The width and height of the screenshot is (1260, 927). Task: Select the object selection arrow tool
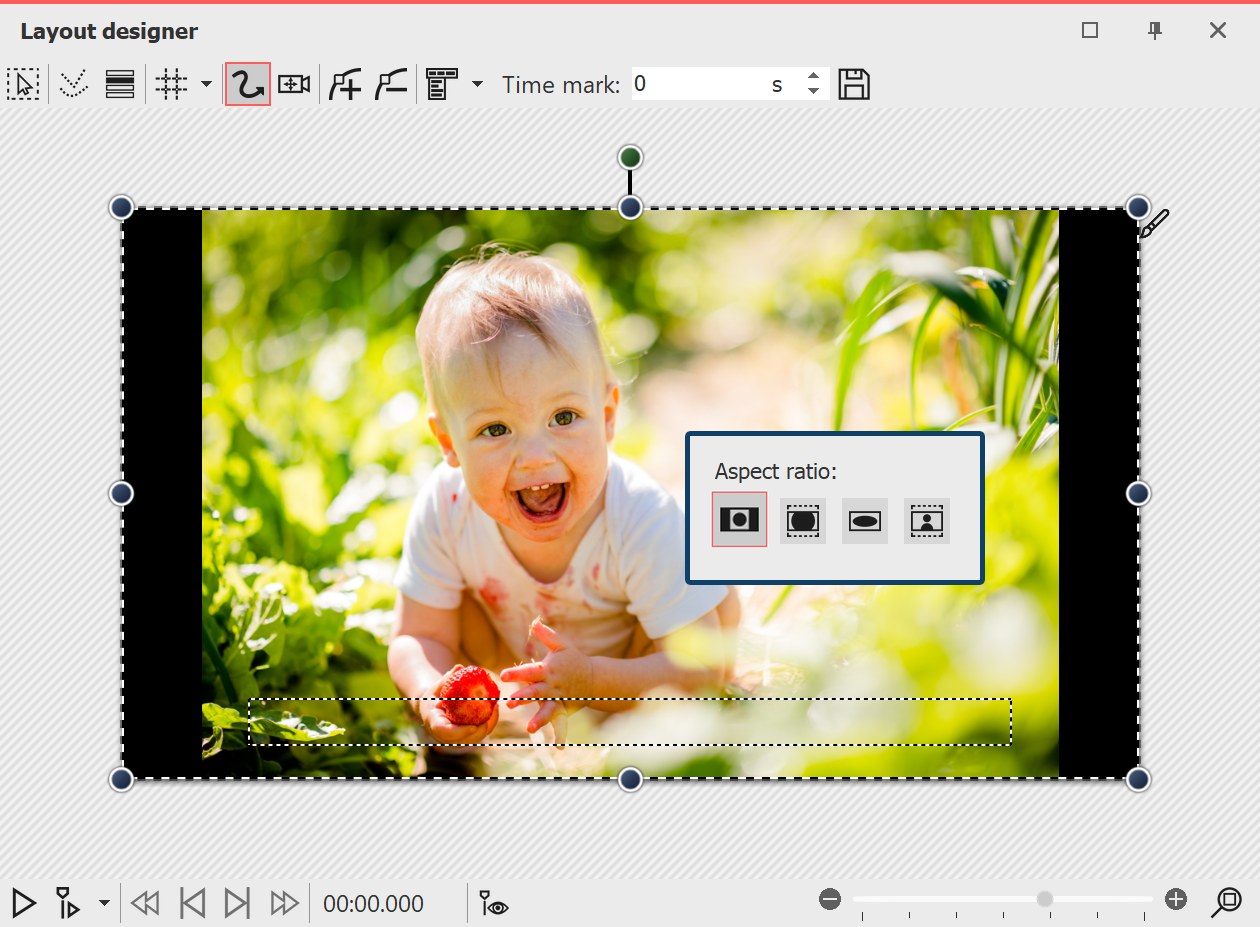(x=23, y=84)
